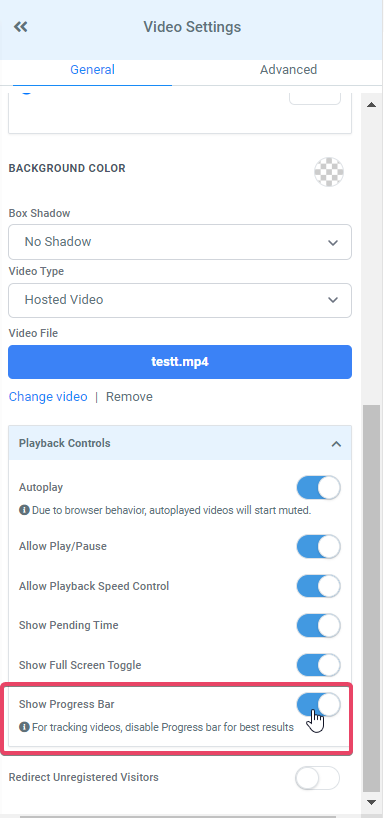Disable the Autoplay toggle

[x=318, y=488]
